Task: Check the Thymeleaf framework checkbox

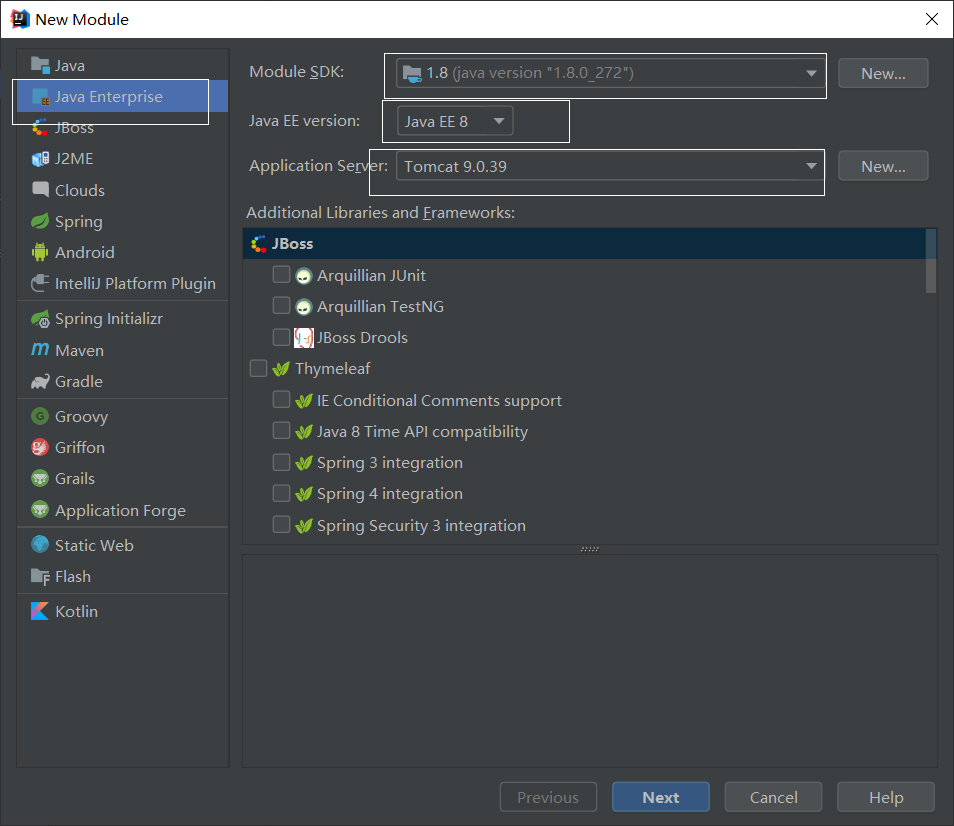Action: click(259, 369)
